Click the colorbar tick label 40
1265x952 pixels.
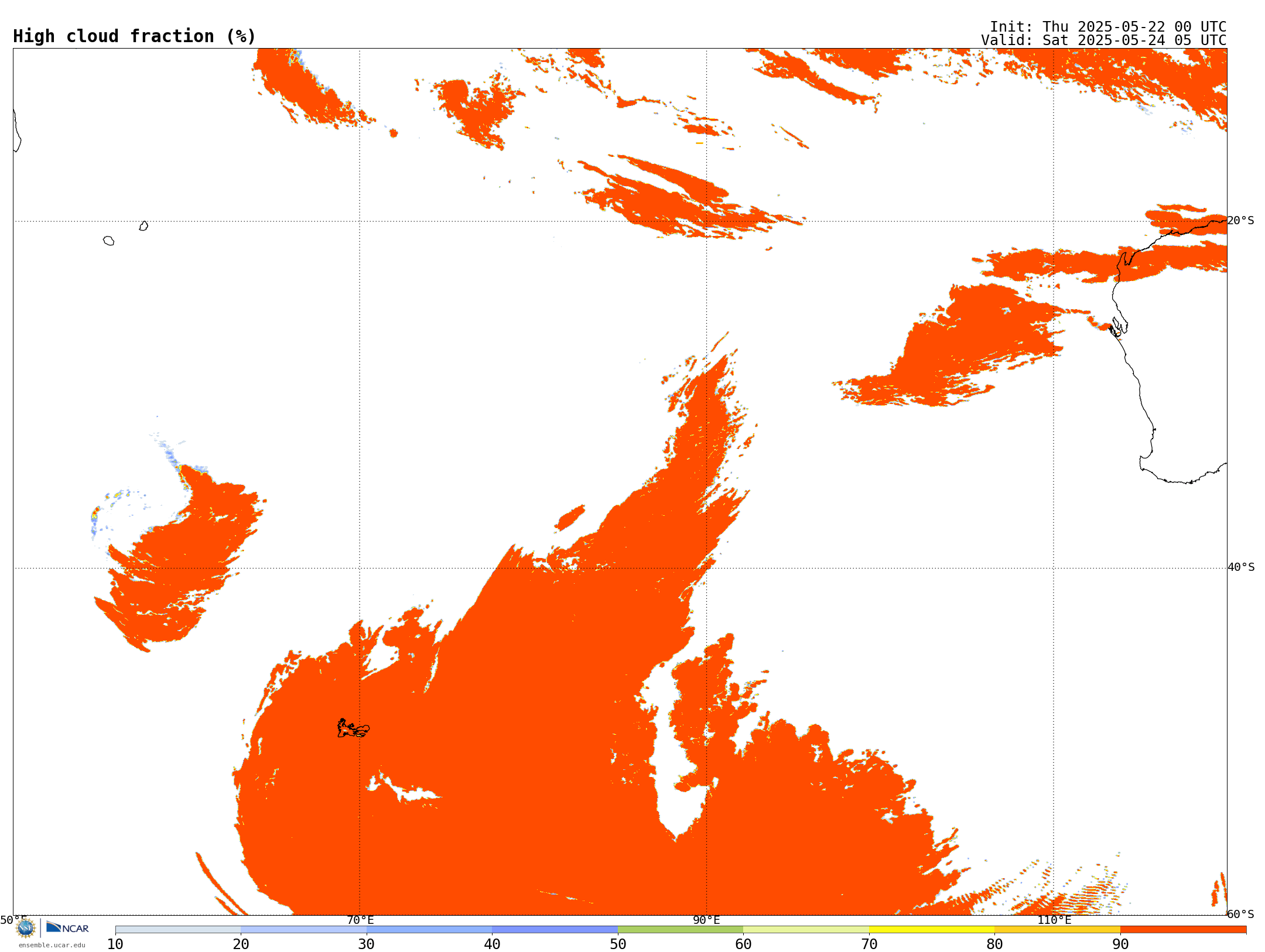click(x=492, y=944)
